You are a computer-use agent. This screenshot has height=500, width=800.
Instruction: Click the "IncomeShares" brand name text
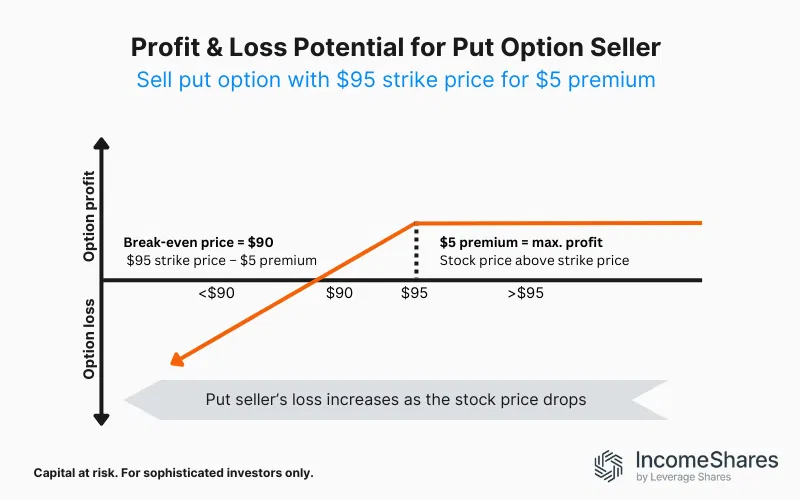[707, 459]
